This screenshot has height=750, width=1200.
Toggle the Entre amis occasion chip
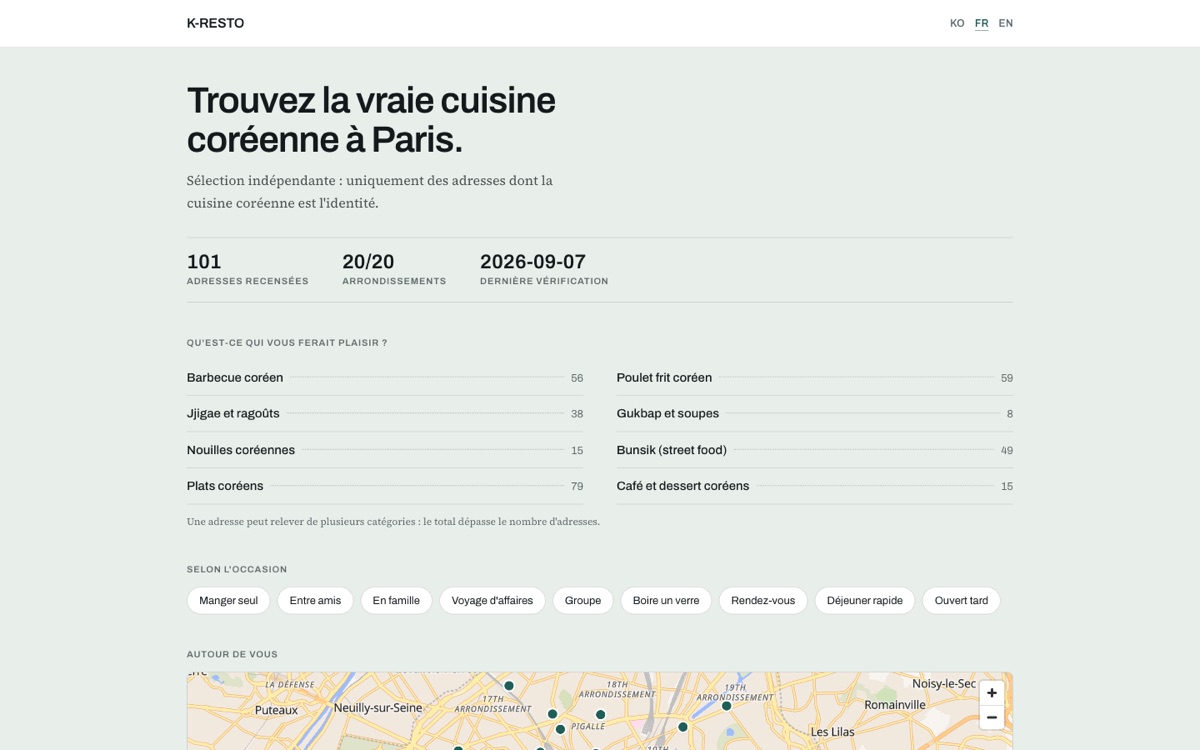pos(315,601)
